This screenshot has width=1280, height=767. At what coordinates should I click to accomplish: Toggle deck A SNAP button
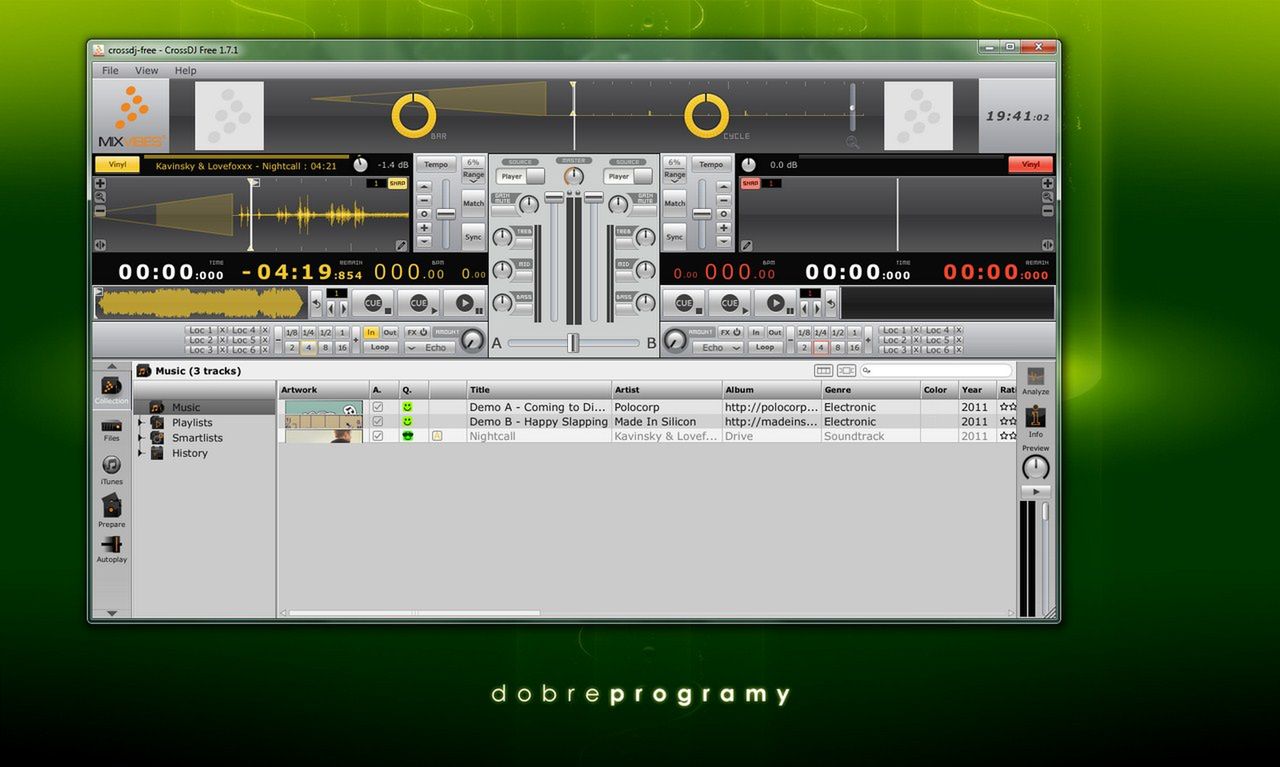click(397, 183)
